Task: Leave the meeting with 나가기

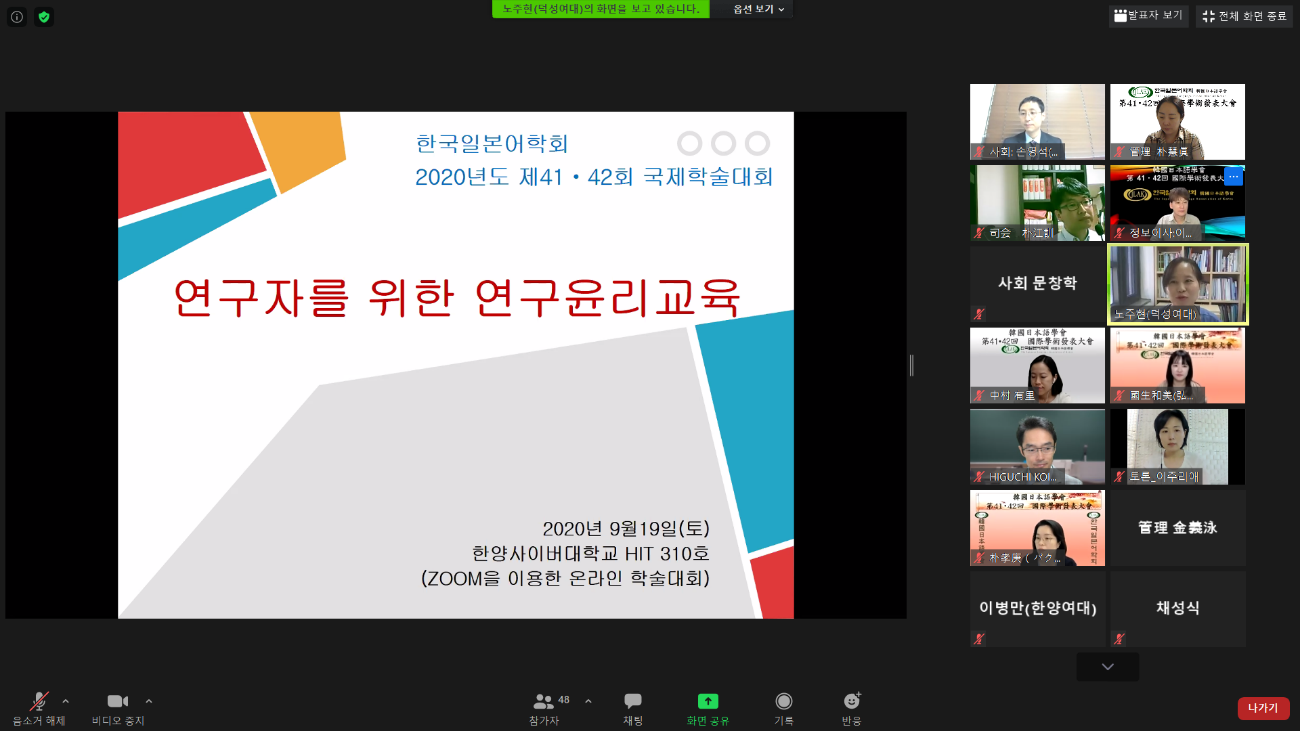Action: tap(1263, 708)
